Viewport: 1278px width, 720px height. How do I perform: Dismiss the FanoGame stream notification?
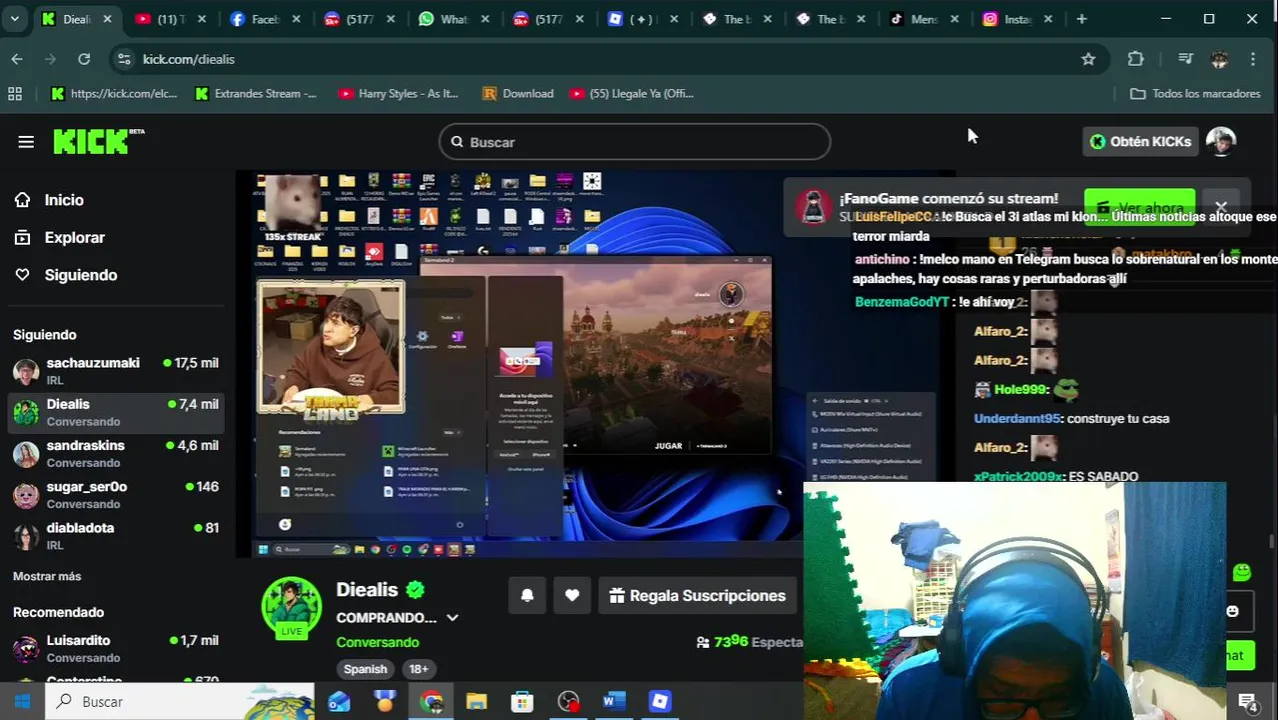click(1220, 207)
